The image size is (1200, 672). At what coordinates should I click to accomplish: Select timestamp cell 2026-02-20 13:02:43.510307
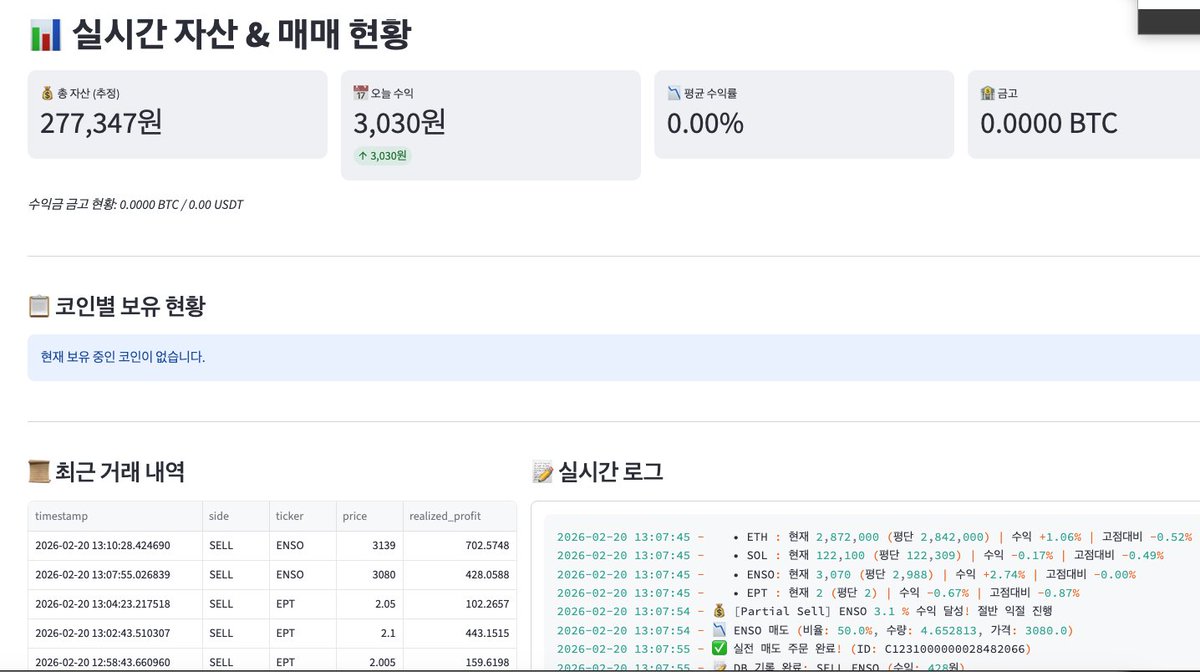coord(115,633)
